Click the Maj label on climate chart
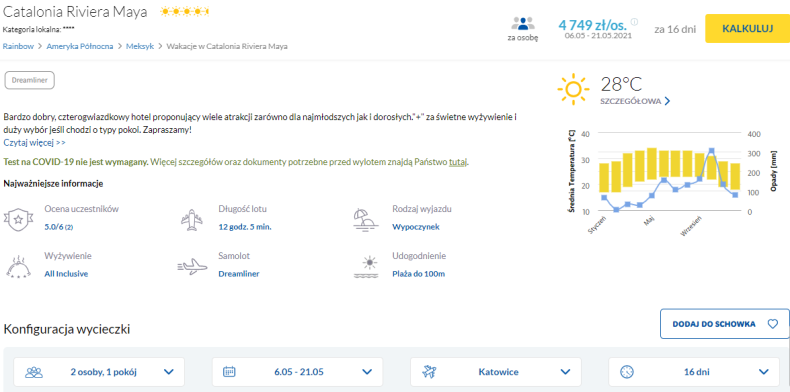 coord(649,221)
